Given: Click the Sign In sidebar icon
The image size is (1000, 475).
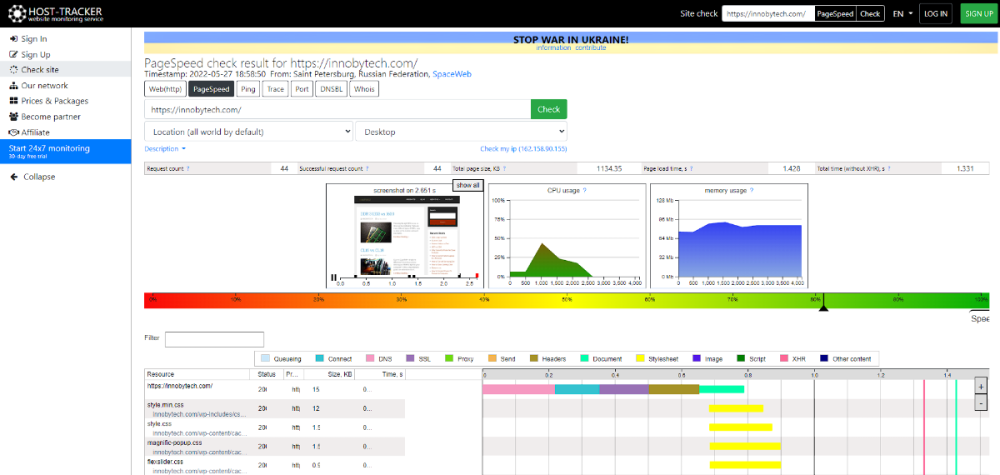Looking at the screenshot, I should coord(13,39).
